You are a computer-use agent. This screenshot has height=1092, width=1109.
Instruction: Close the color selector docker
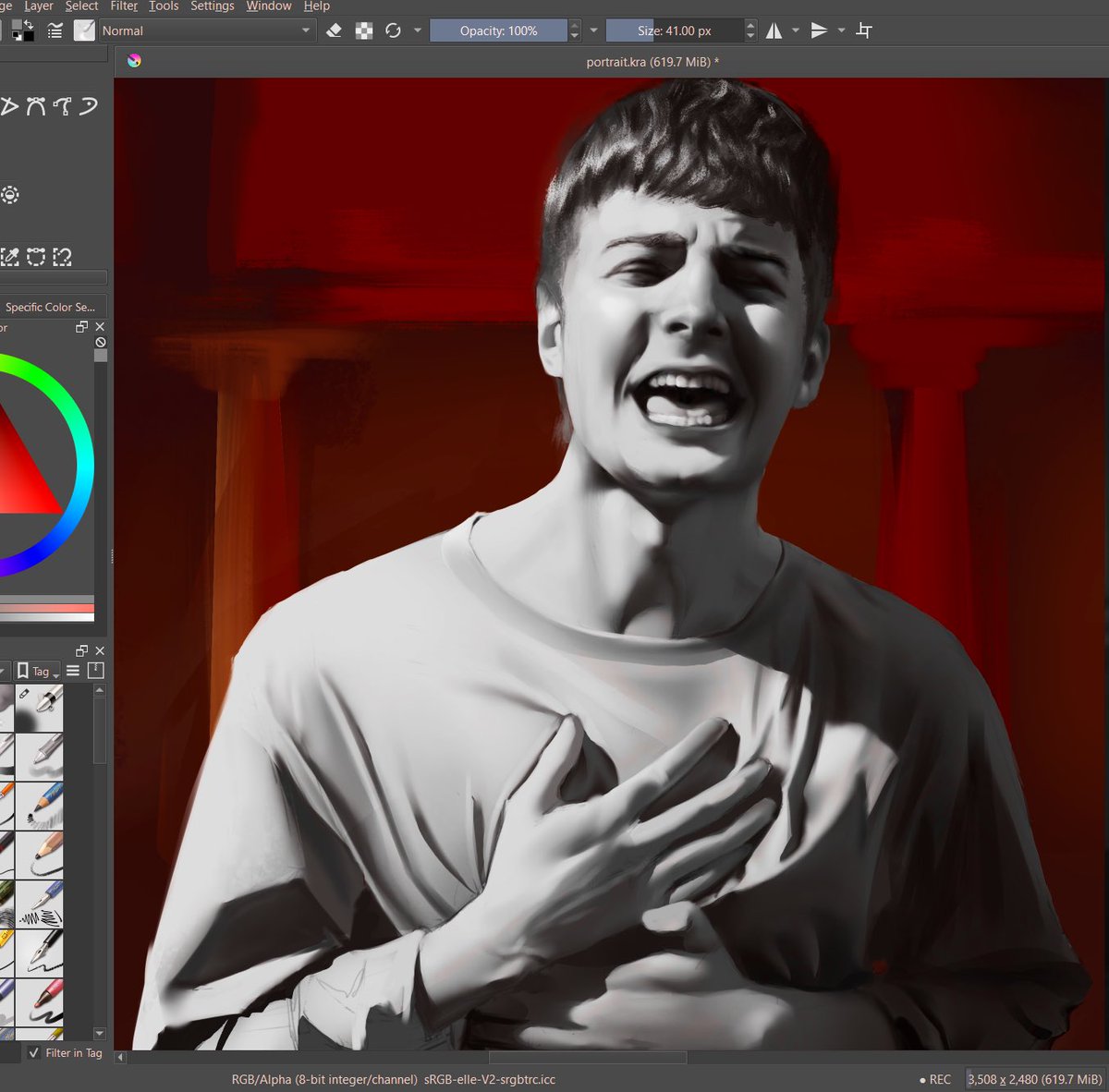pos(100,327)
